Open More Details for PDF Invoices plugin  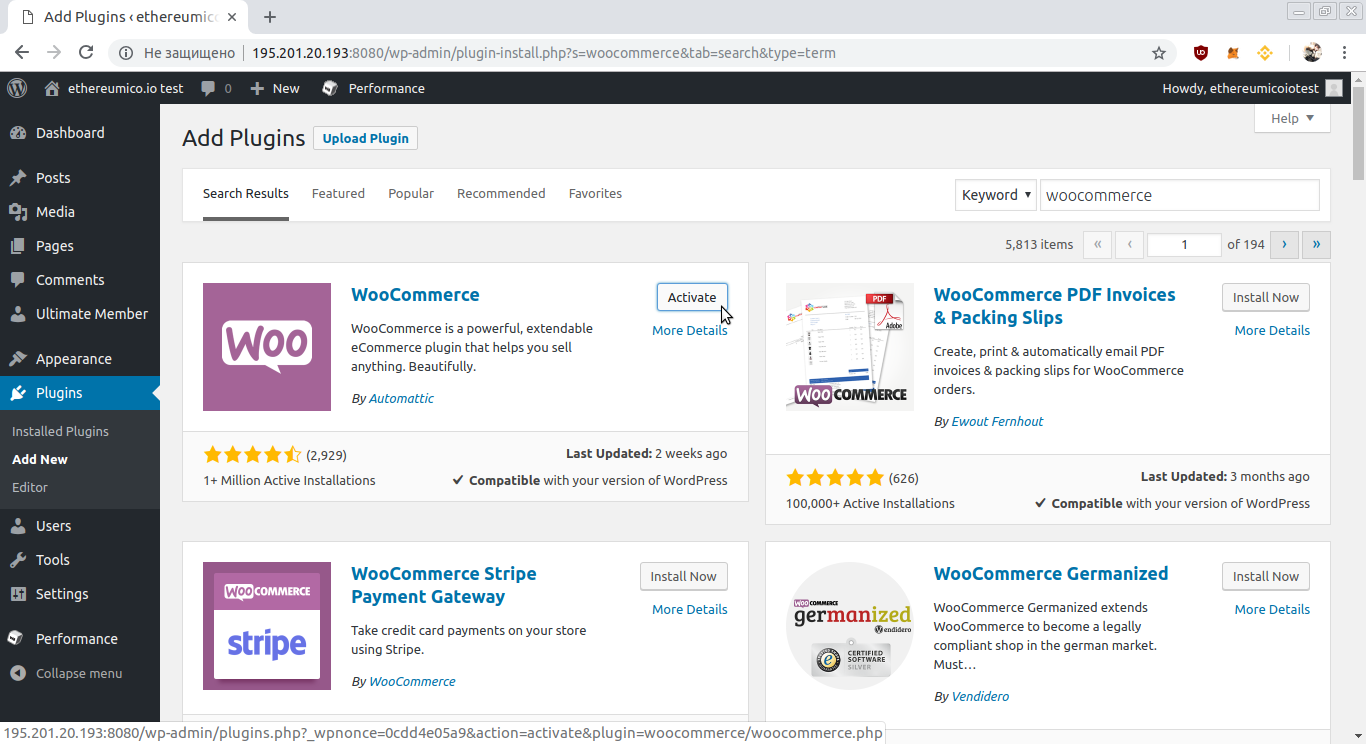[x=1272, y=331]
